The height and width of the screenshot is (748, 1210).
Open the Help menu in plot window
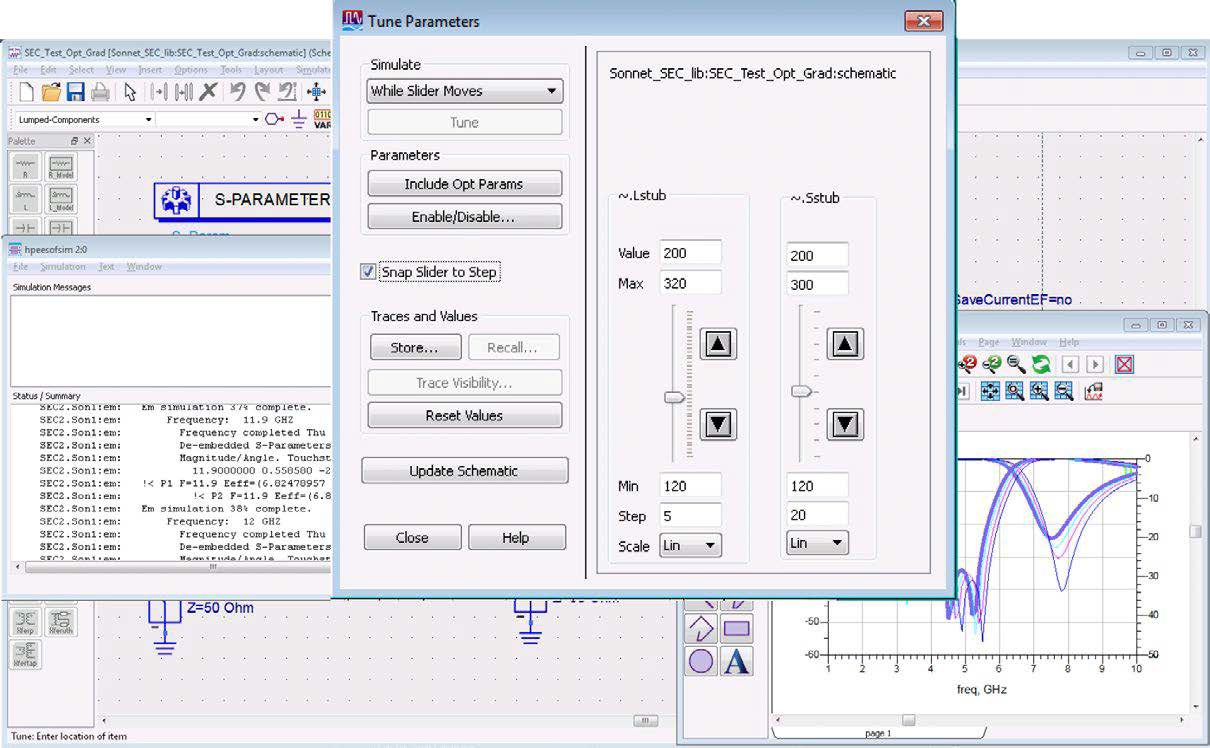click(x=1068, y=342)
